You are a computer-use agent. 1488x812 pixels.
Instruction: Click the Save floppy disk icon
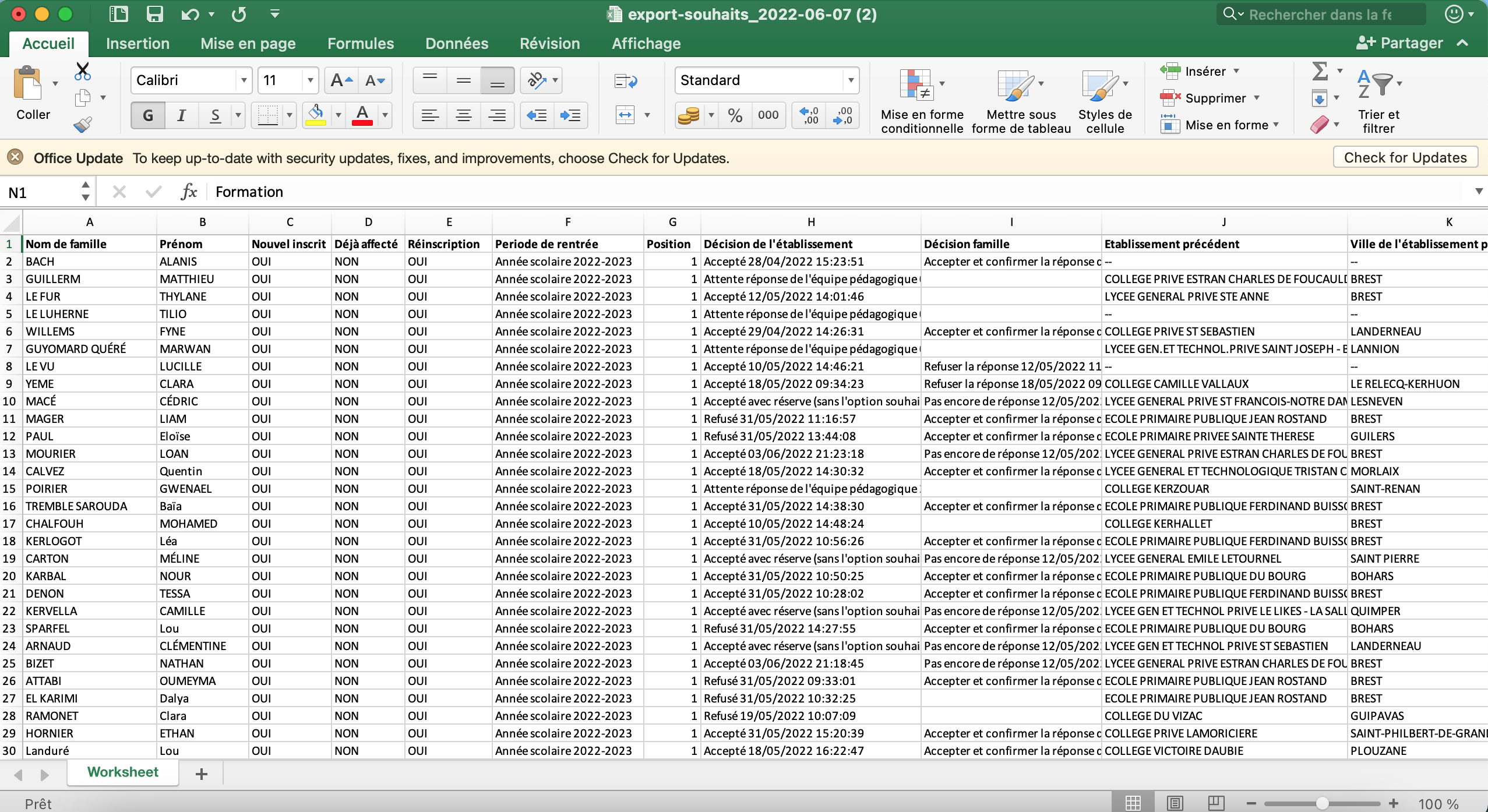pos(154,14)
